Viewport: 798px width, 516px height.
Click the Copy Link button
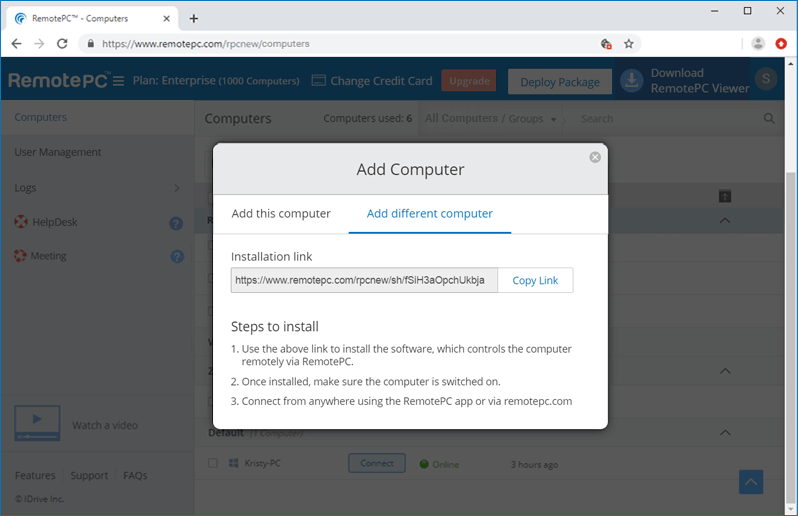535,280
